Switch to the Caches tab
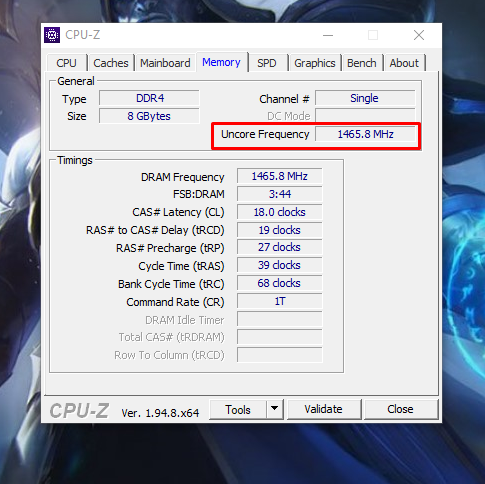This screenshot has height=484, width=485. click(x=111, y=63)
